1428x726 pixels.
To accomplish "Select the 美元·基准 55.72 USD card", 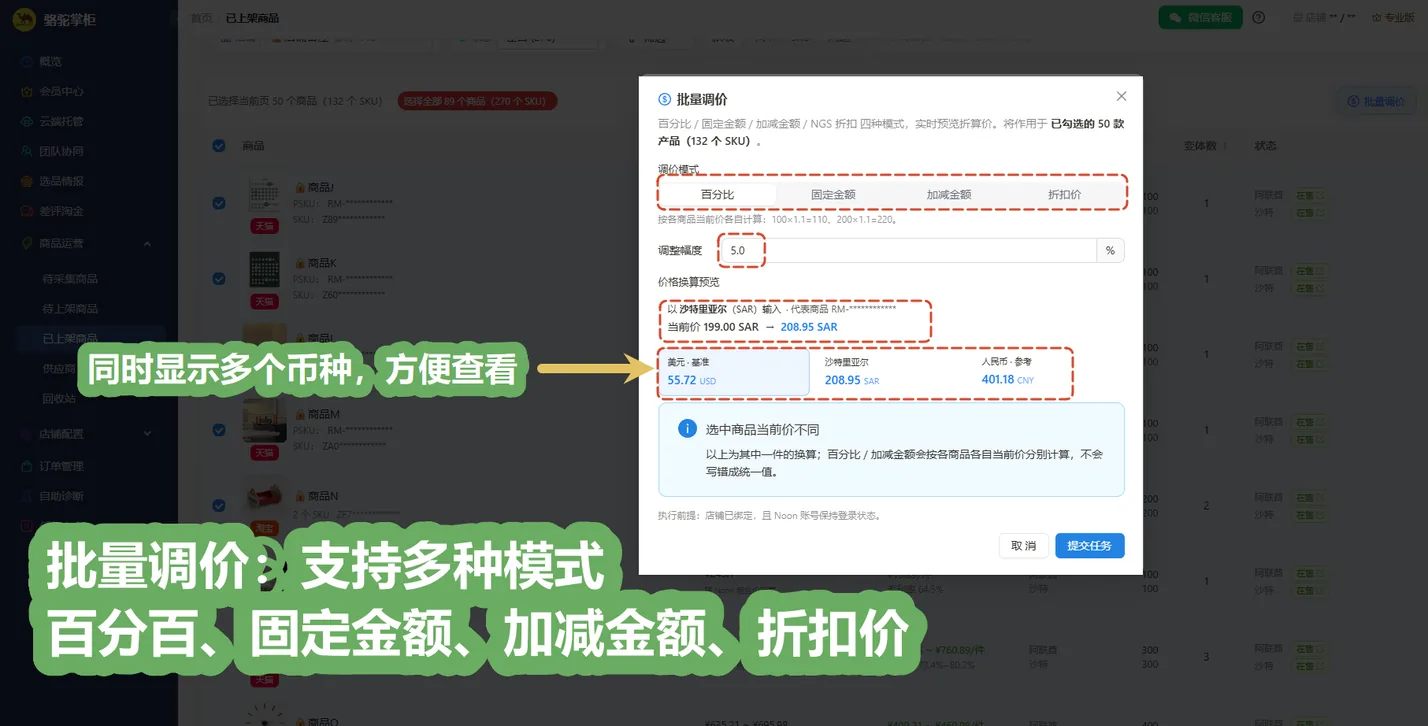I will [x=733, y=371].
